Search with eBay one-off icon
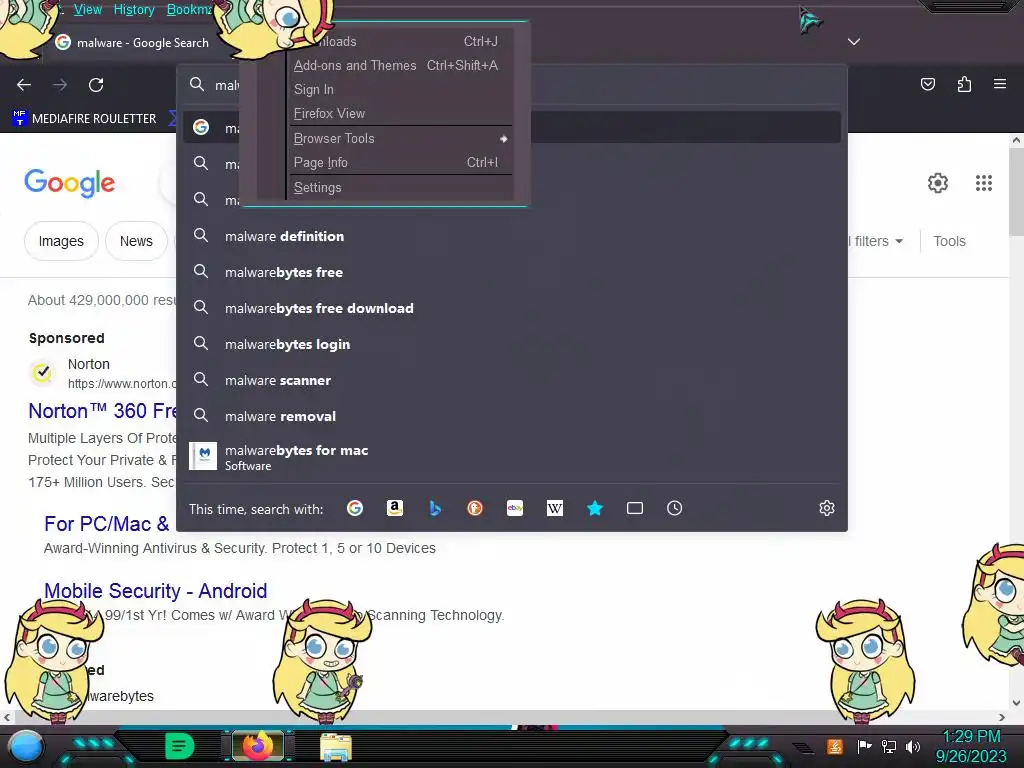Viewport: 1024px width, 768px height. pyautogui.click(x=515, y=508)
